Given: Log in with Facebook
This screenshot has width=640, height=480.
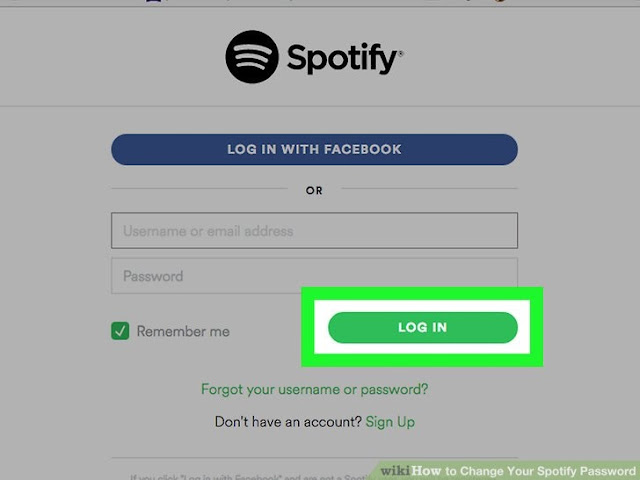Looking at the screenshot, I should click(314, 149).
